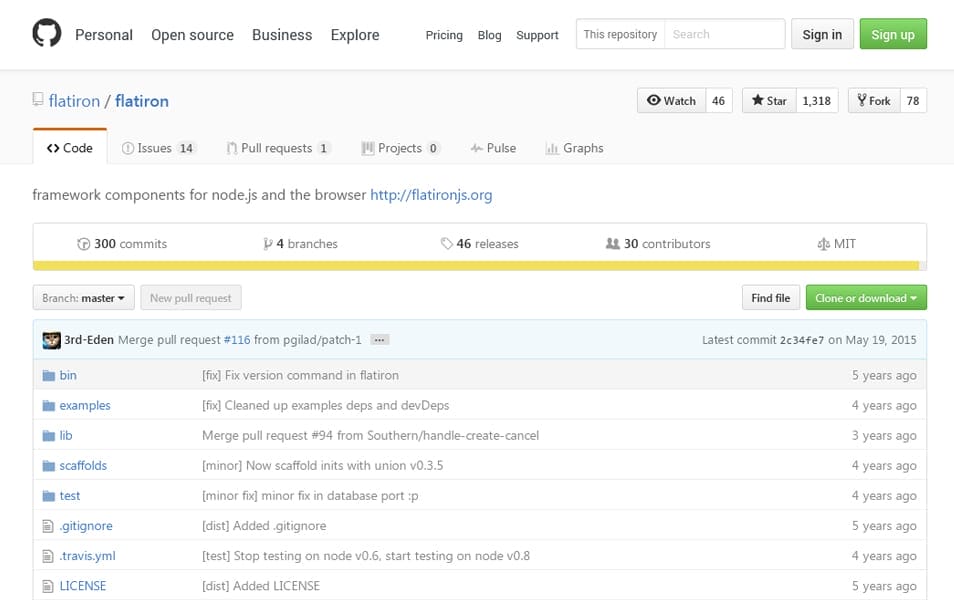Star the flatiron repository
The width and height of the screenshot is (954, 600).
tap(769, 101)
